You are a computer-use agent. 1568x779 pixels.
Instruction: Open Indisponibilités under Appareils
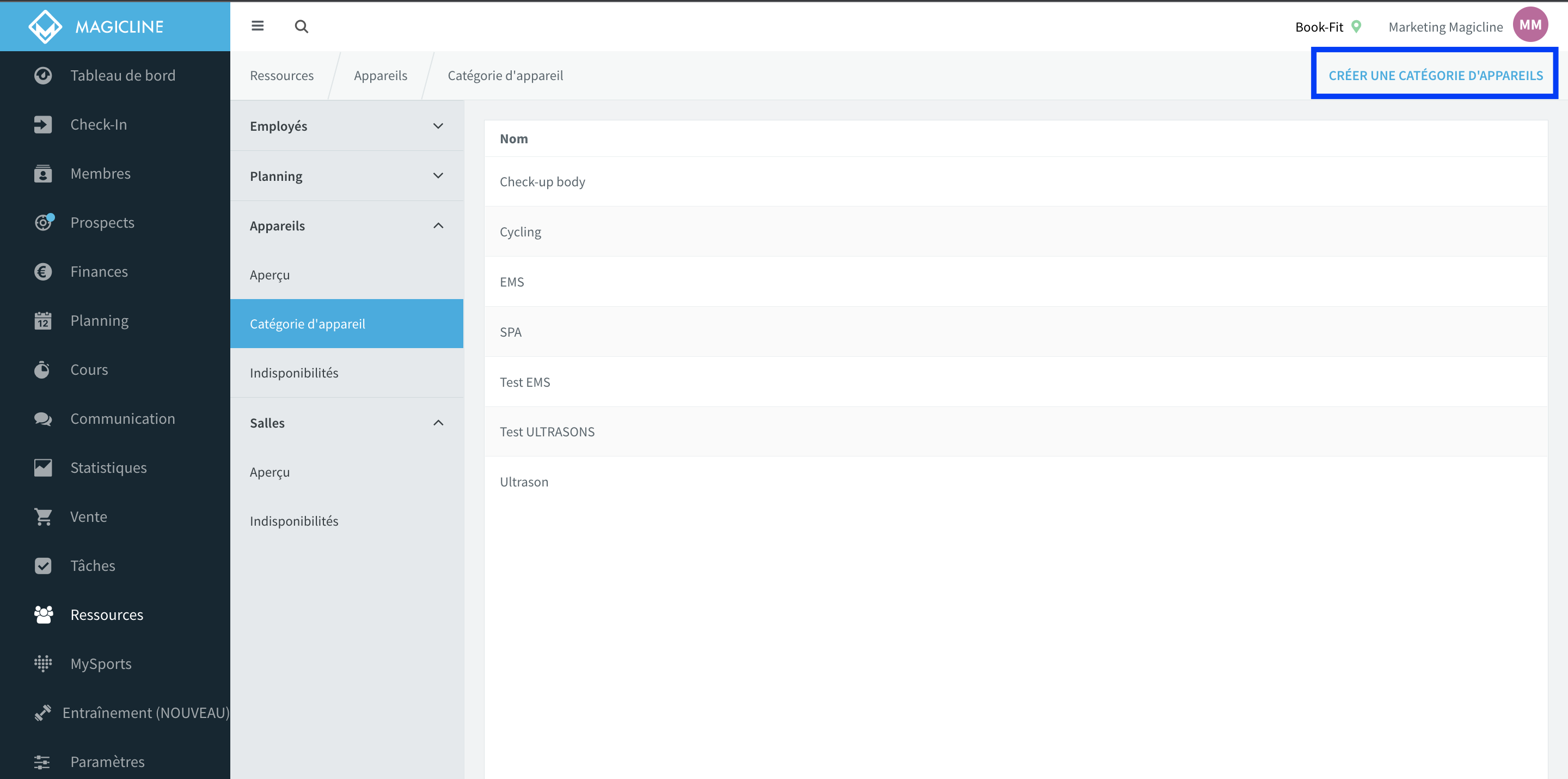346,373
